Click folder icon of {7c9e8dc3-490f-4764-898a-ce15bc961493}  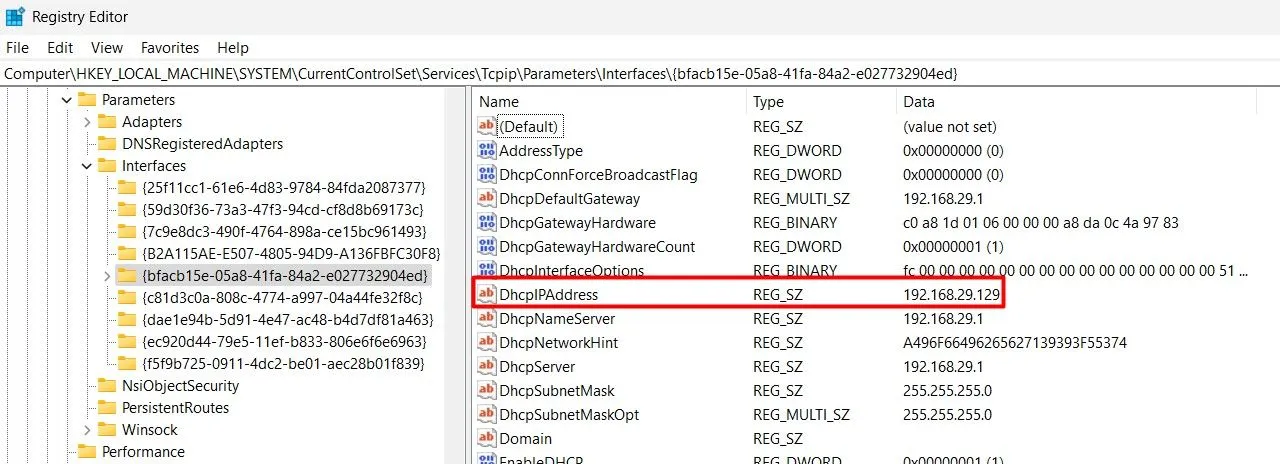click(x=127, y=232)
